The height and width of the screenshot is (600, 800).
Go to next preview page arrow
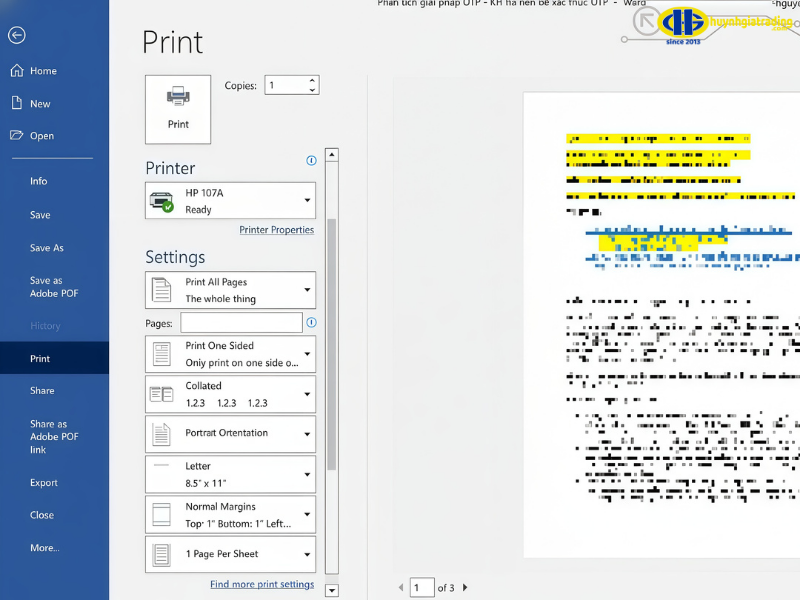click(x=465, y=588)
